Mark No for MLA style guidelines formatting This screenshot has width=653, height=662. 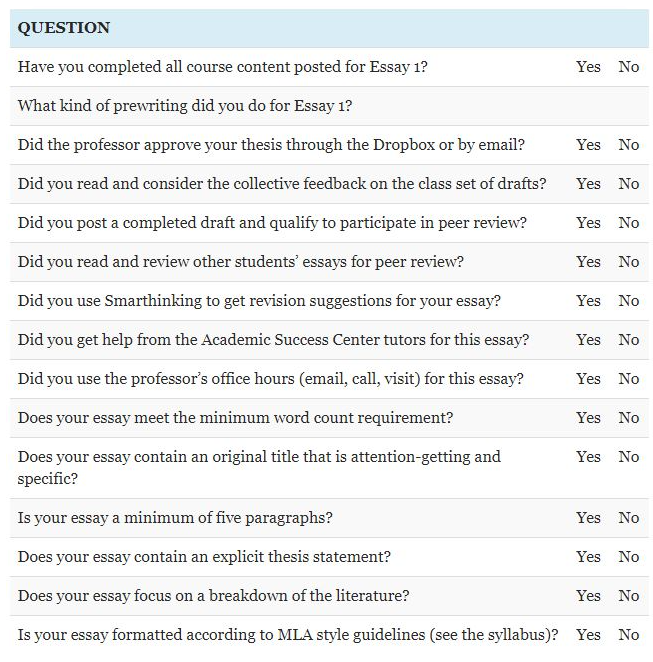[628, 635]
